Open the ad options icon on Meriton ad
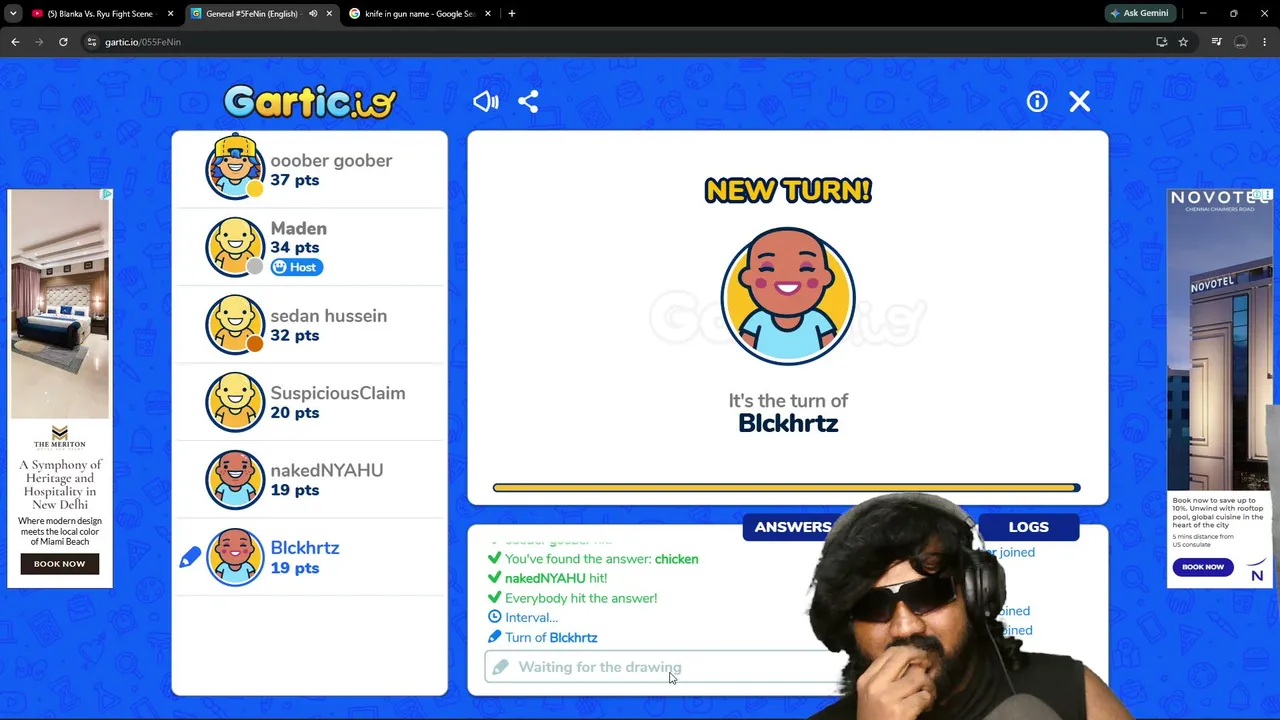This screenshot has height=720, width=1280. (107, 194)
